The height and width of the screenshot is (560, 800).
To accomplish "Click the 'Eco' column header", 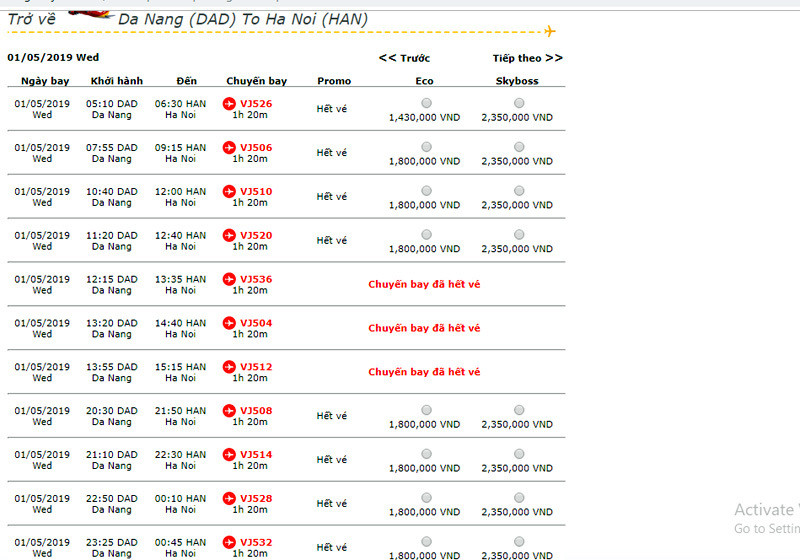I will tap(424, 81).
